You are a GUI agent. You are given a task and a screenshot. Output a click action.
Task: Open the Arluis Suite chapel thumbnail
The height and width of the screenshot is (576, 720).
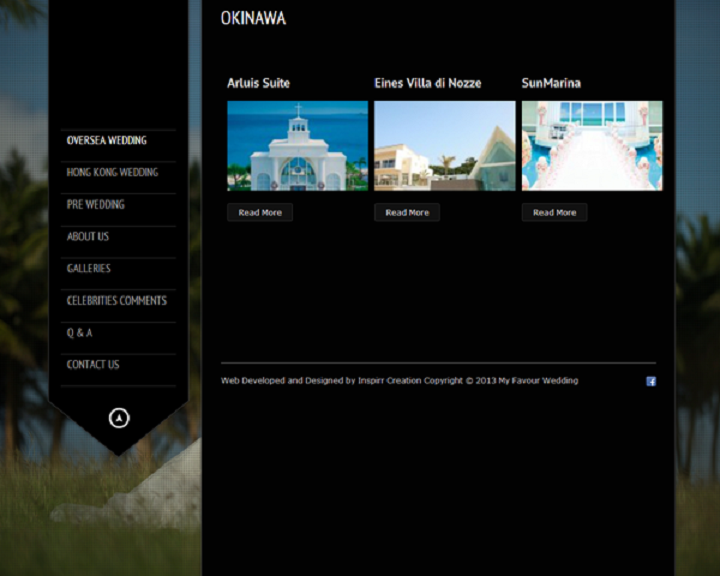pos(298,146)
